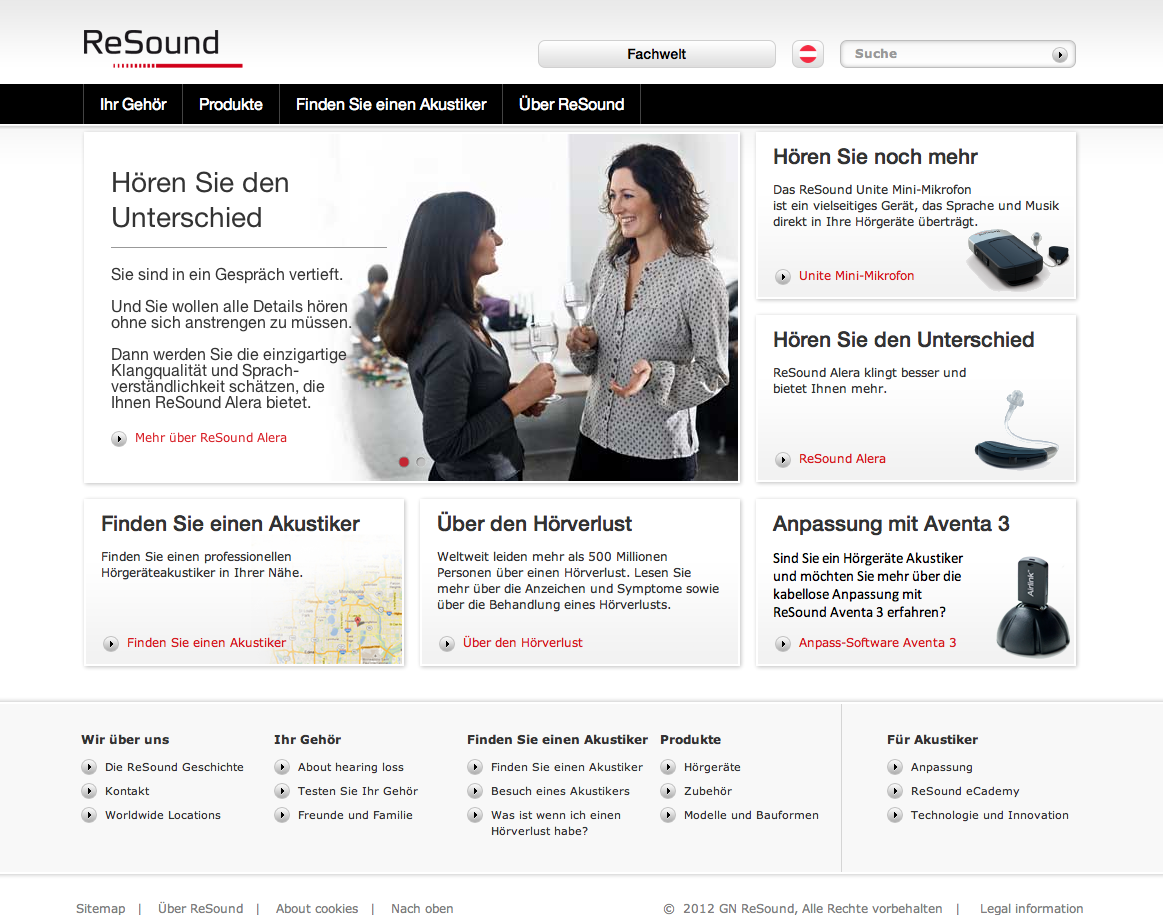Screen dimensions: 1163x915
Task: Click arrow bullet beside Anpassung
Action: [895, 767]
